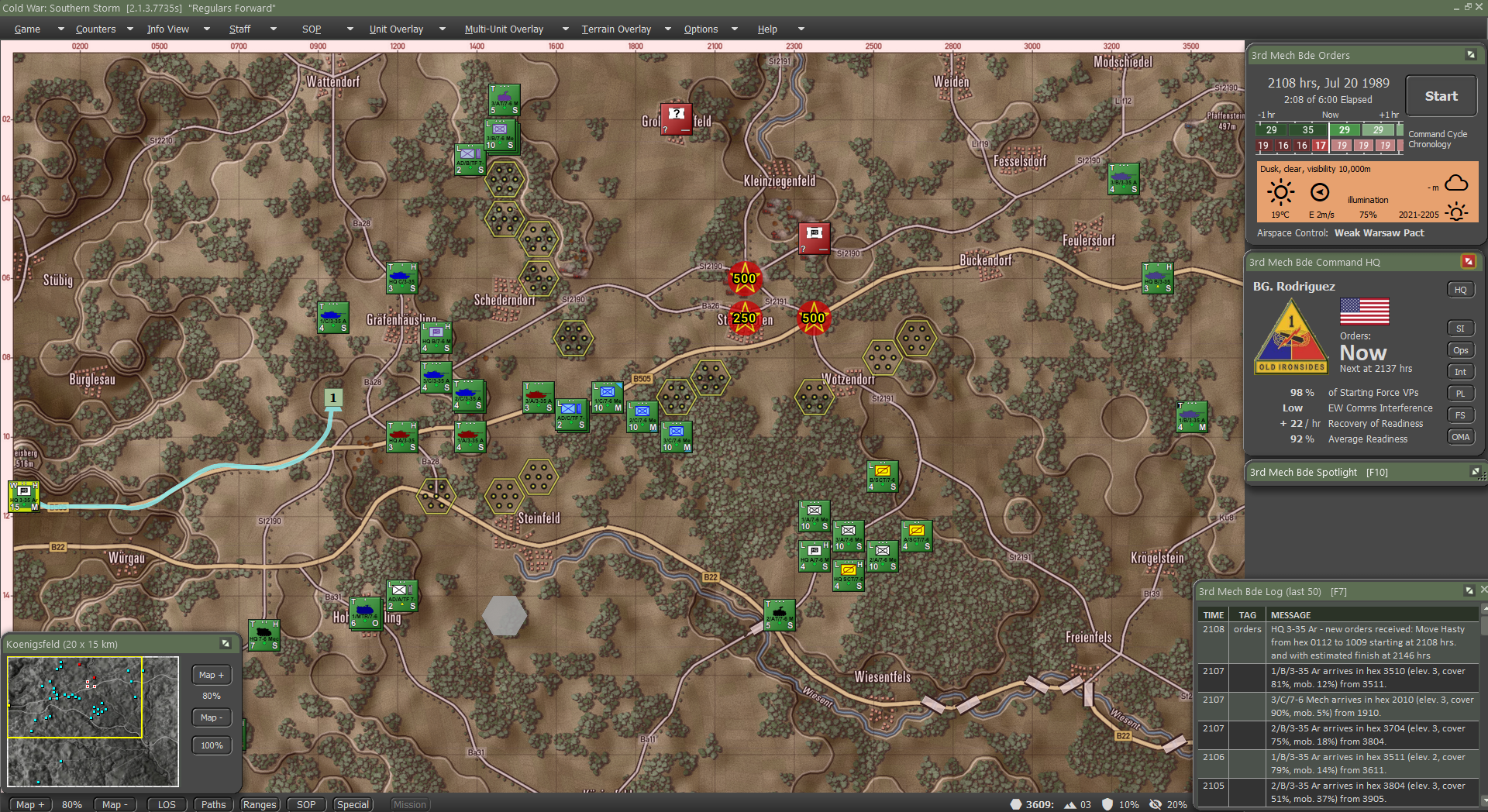Toggle the Special button in bottom bar

[x=353, y=804]
